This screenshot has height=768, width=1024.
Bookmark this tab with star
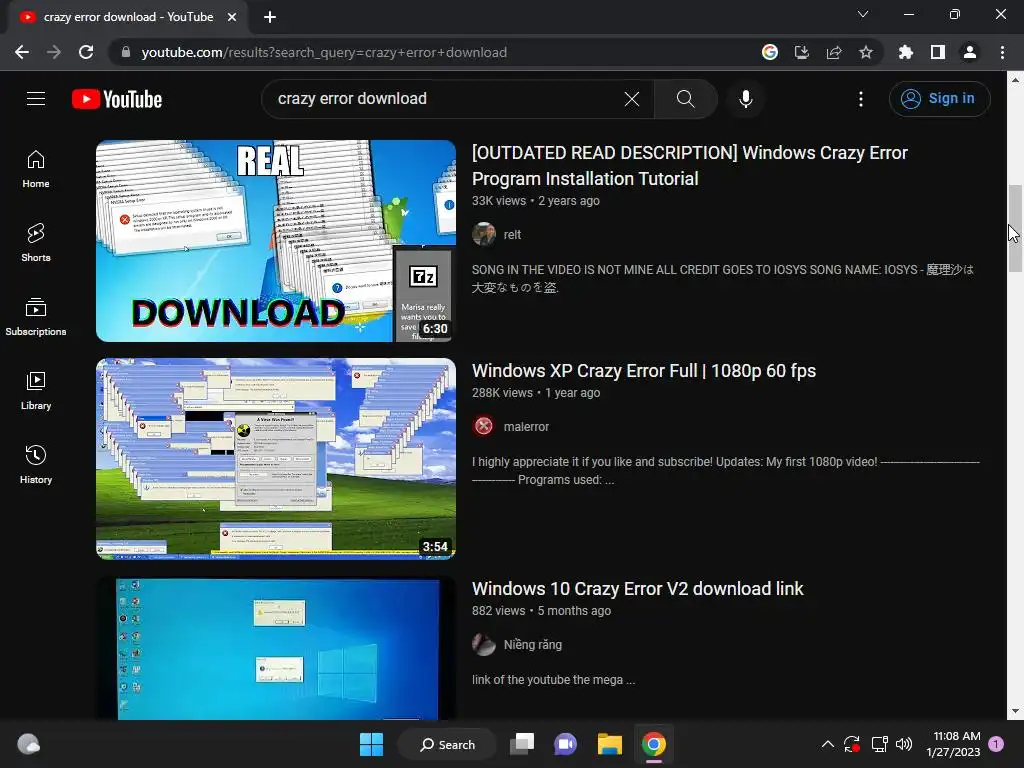click(x=866, y=52)
